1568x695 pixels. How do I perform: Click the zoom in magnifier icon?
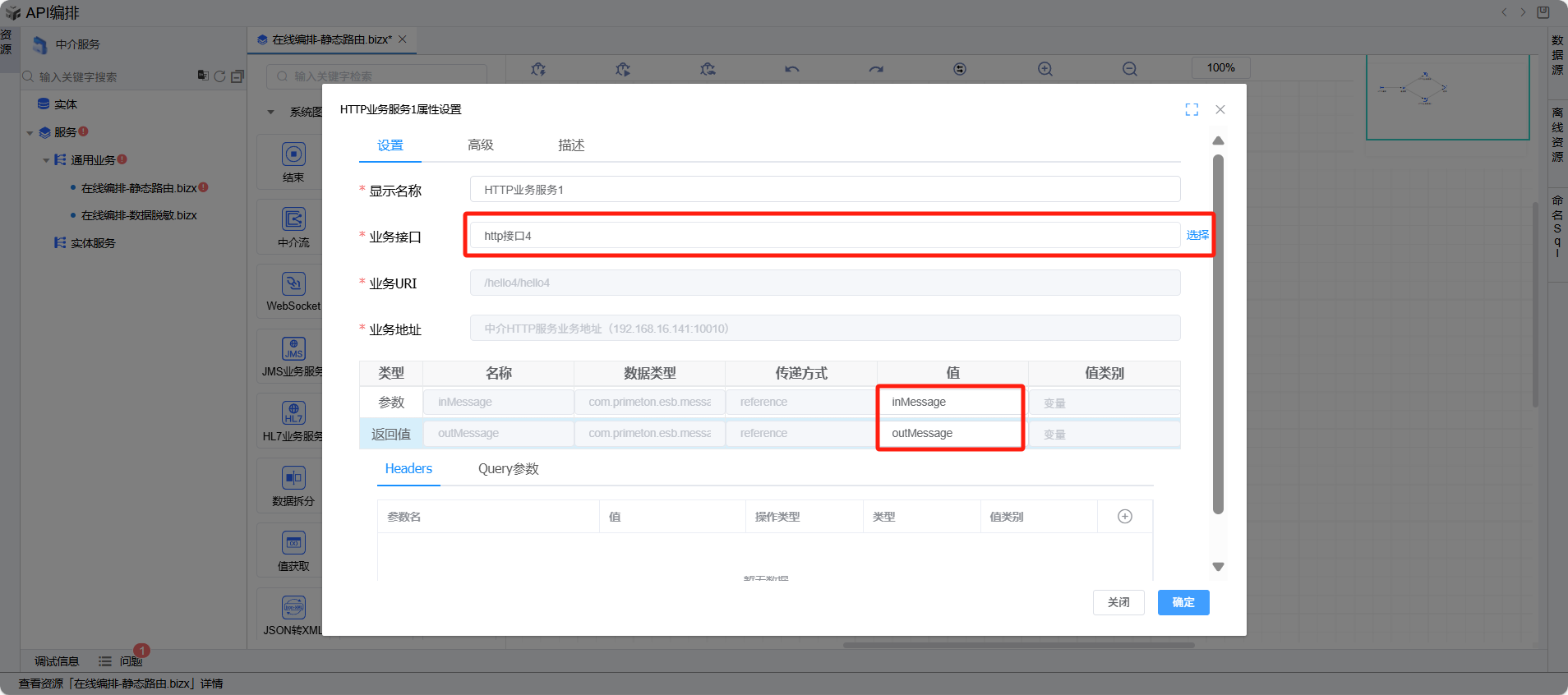point(1045,69)
